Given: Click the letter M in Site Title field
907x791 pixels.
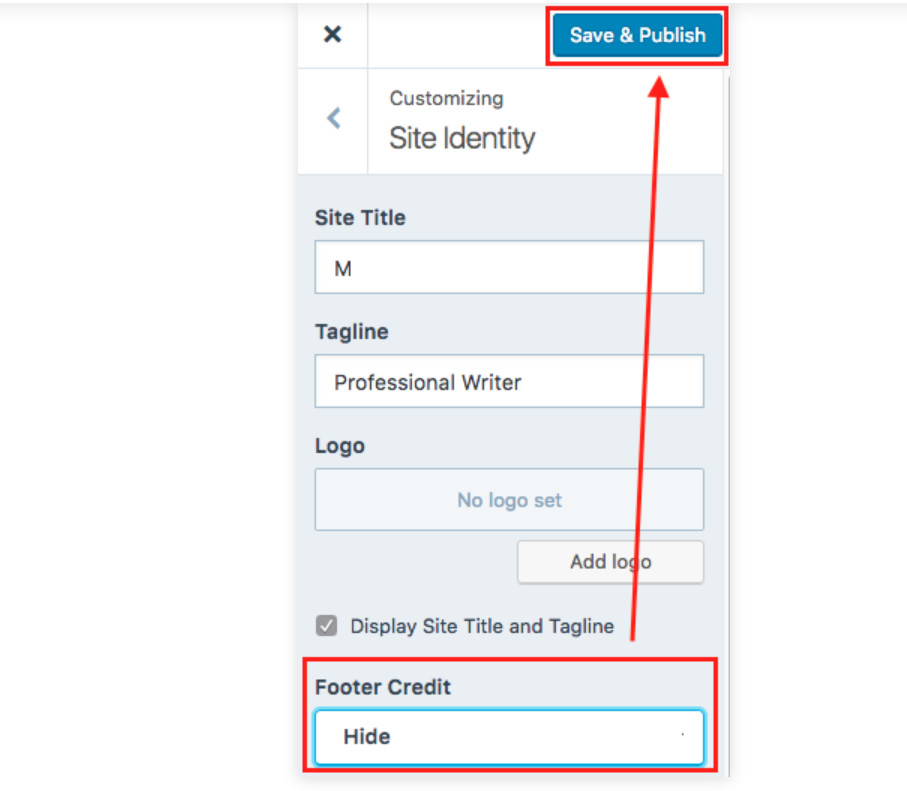Looking at the screenshot, I should tap(343, 268).
